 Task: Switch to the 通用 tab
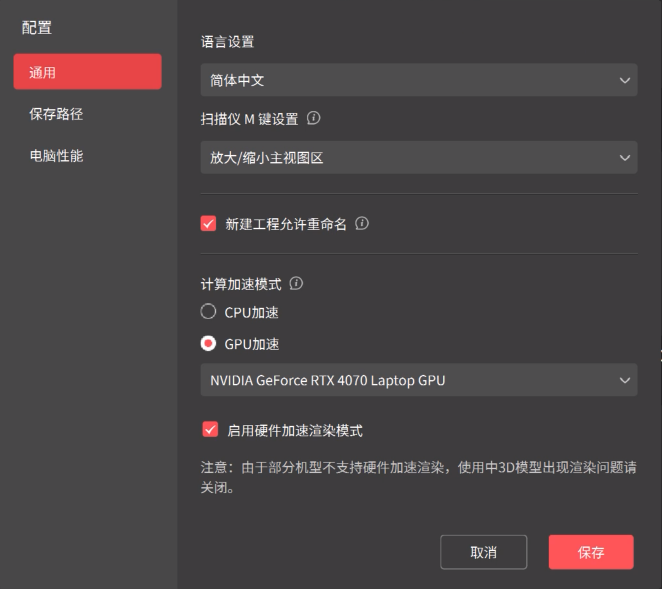(x=87, y=72)
